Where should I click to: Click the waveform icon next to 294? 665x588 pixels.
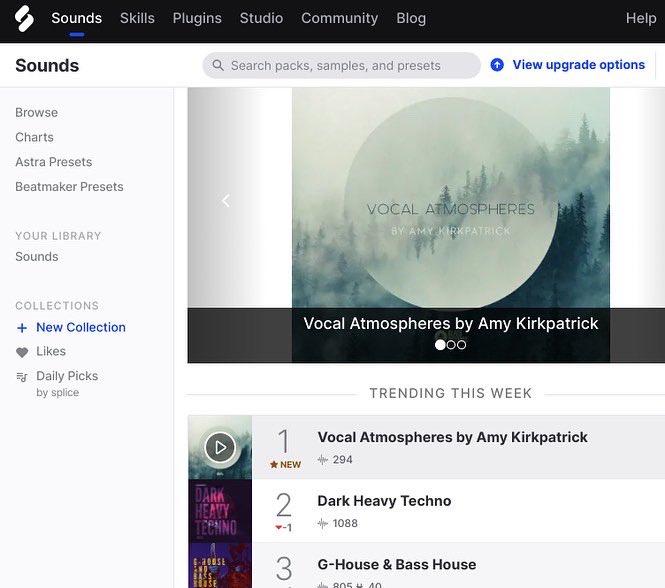[323, 459]
